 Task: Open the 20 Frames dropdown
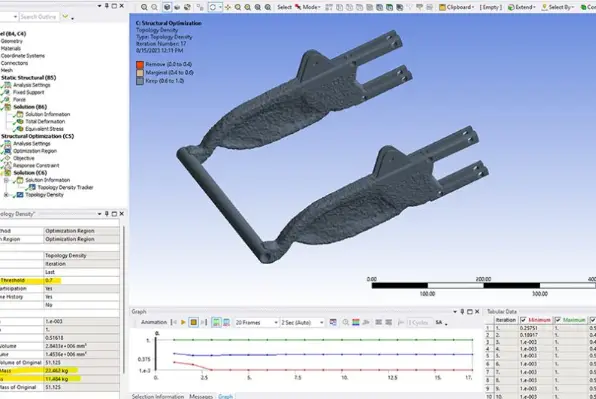pyautogui.click(x=276, y=322)
